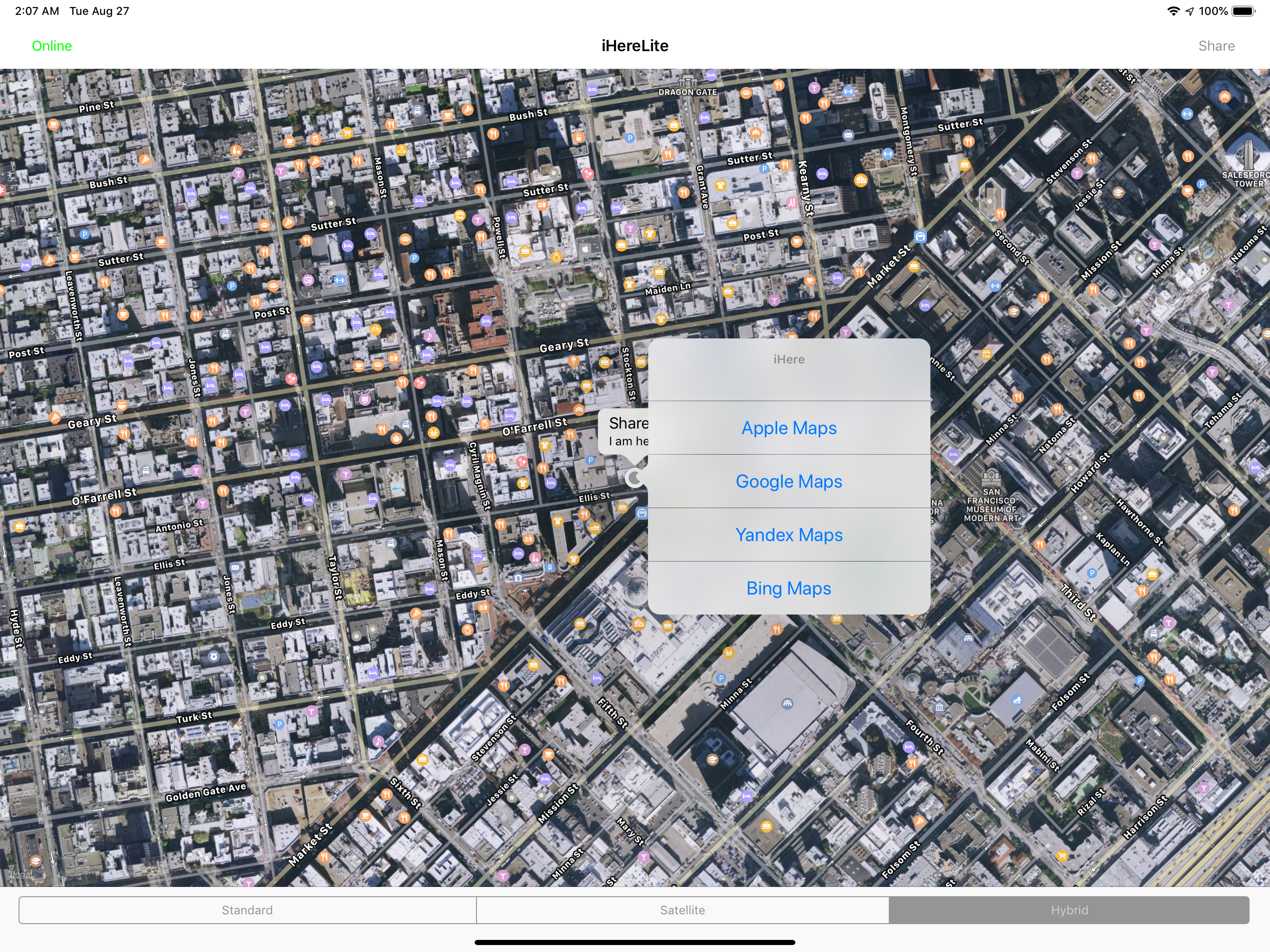This screenshot has width=1270, height=952.
Task: Tap the Kaplan Ln street label
Action: point(1113,549)
